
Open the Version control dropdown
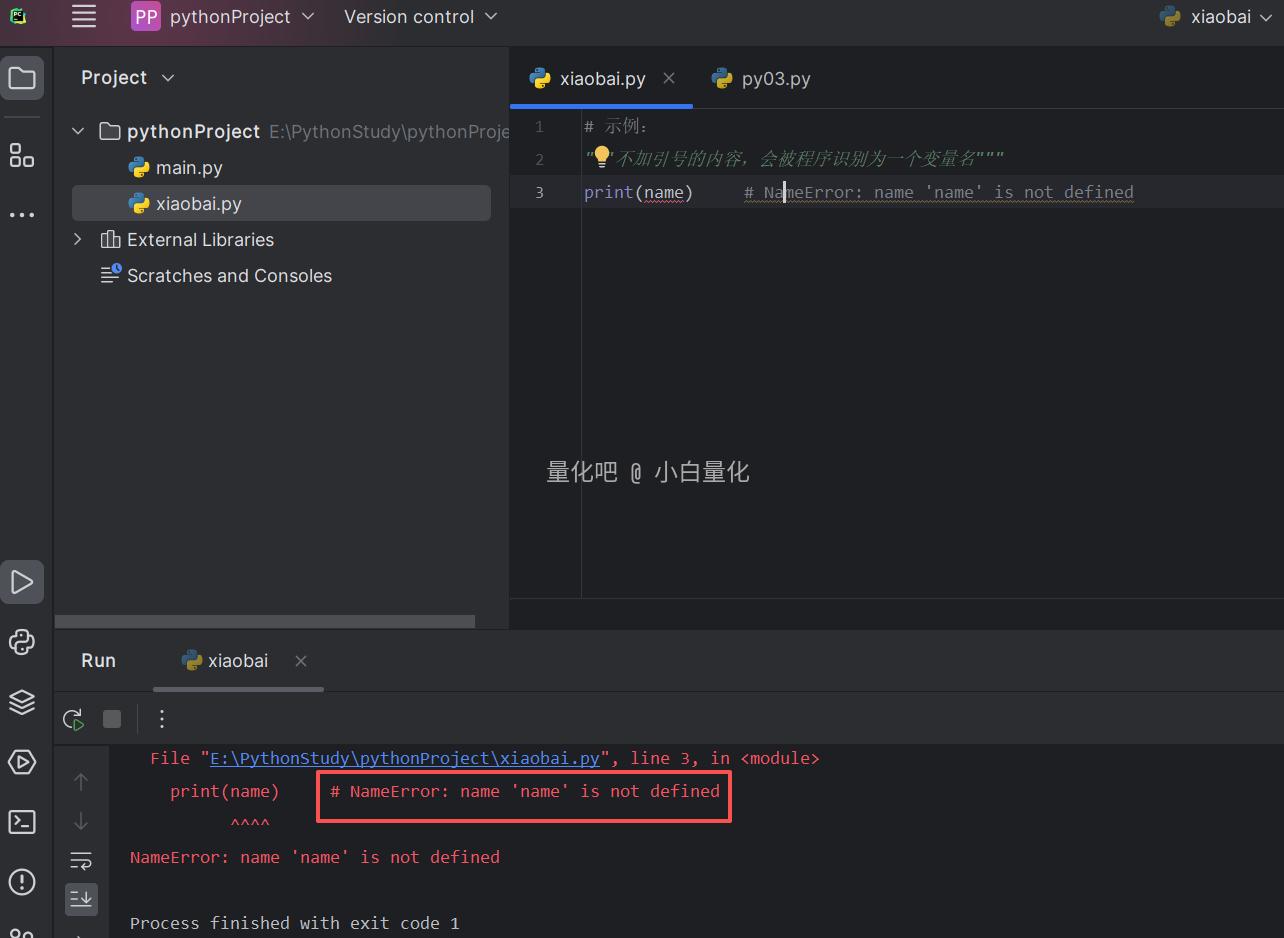(x=420, y=17)
